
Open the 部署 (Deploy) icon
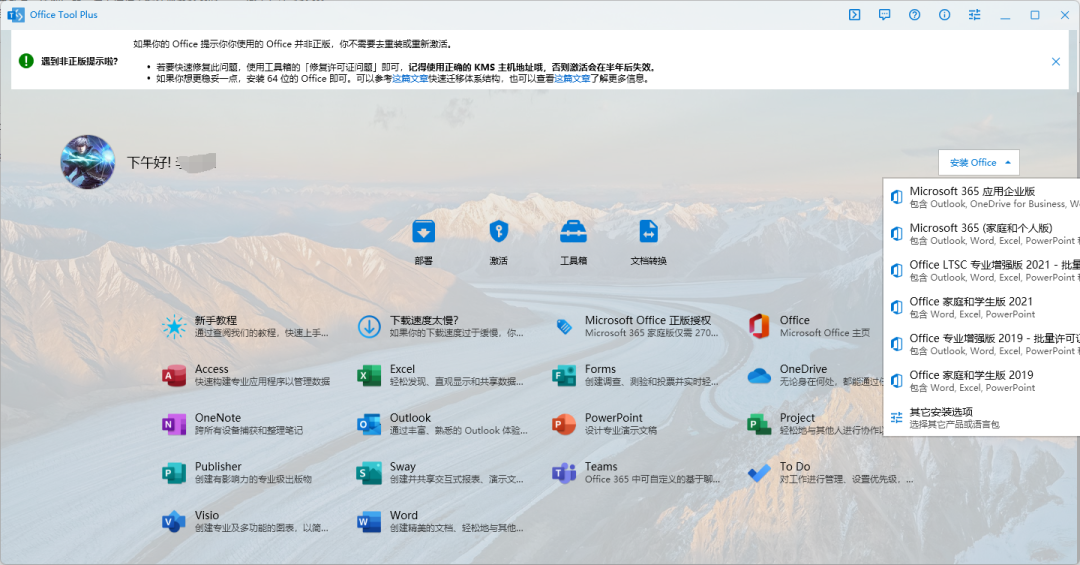[424, 232]
